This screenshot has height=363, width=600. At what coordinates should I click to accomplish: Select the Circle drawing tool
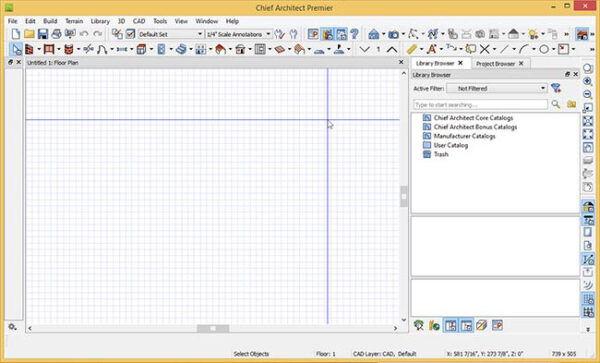click(x=544, y=49)
